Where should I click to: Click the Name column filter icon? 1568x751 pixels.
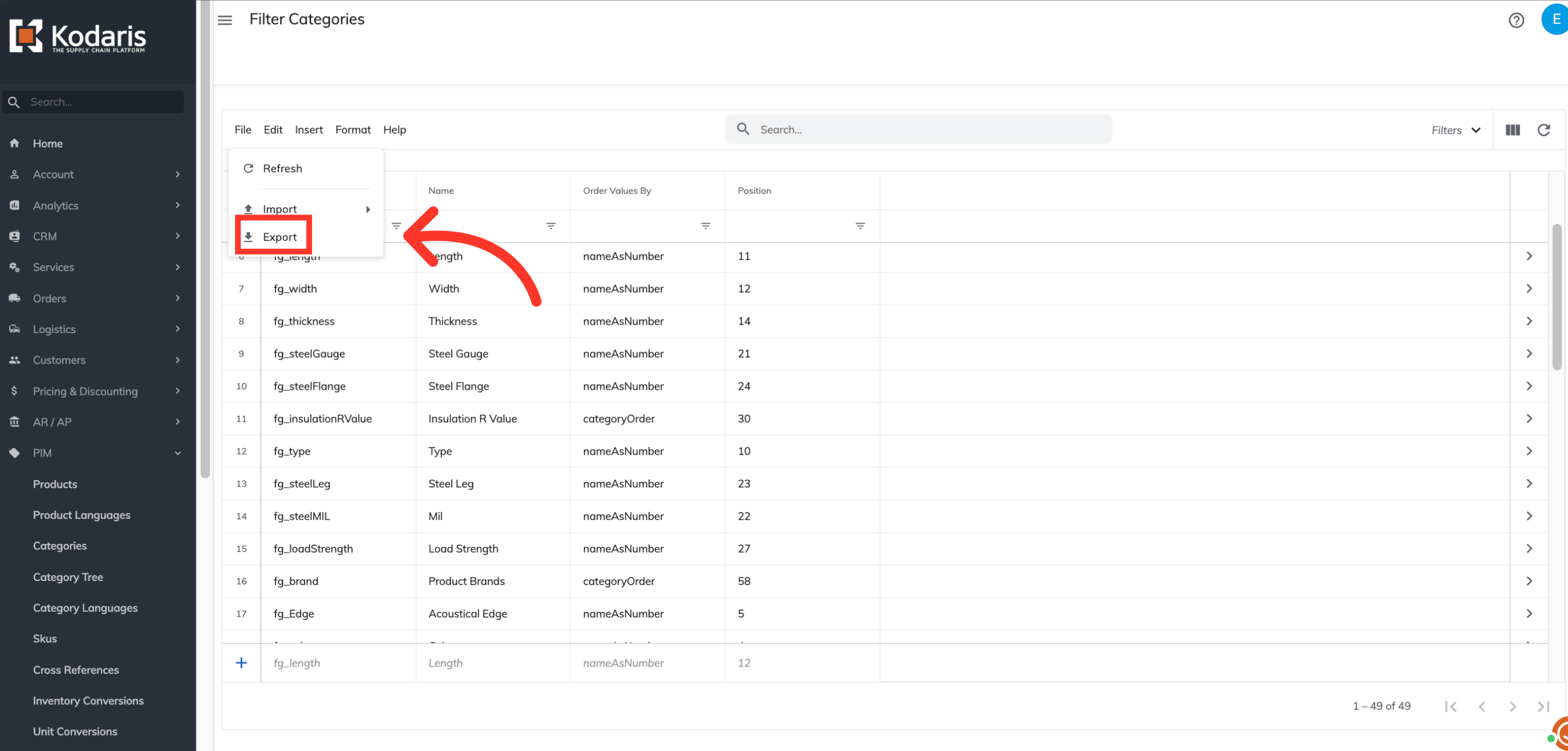pyautogui.click(x=551, y=226)
